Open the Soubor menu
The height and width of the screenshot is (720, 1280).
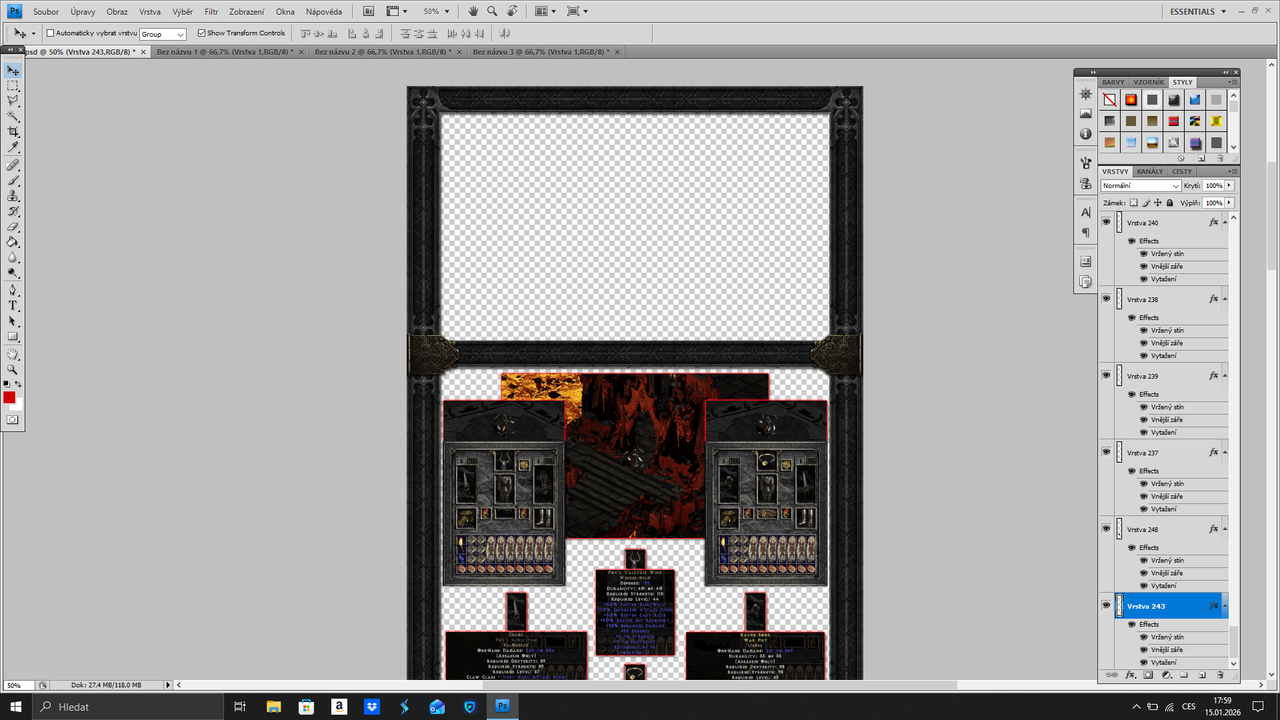click(x=46, y=11)
